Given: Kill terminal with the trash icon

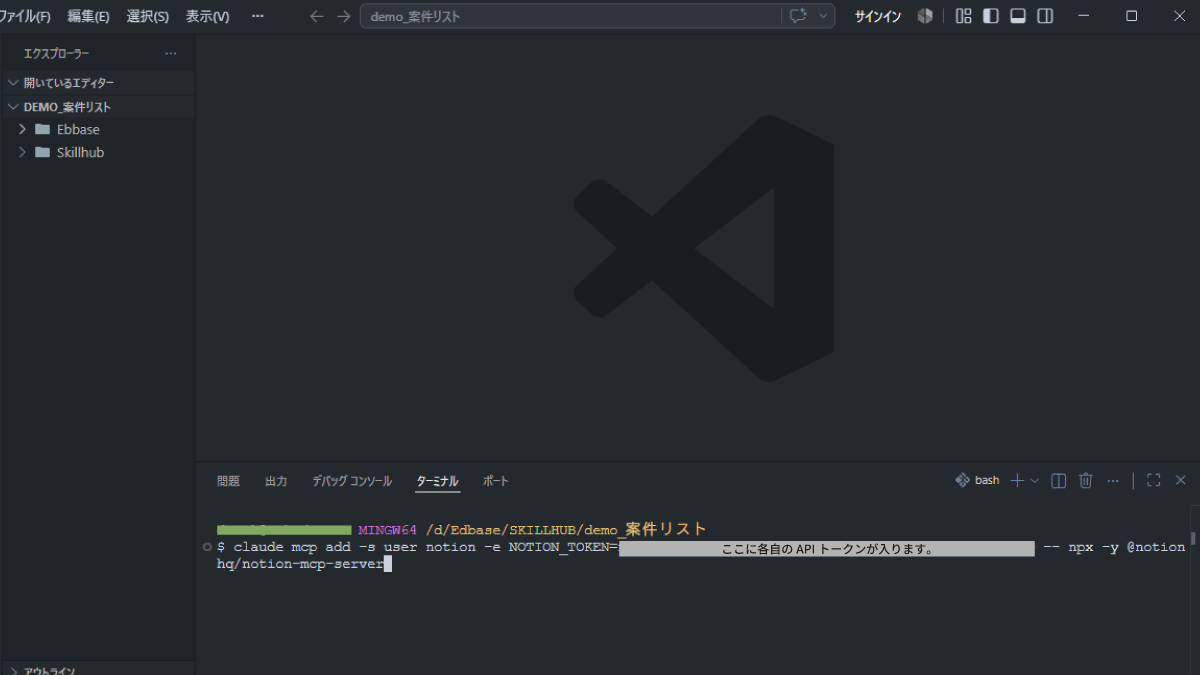Looking at the screenshot, I should [1086, 480].
